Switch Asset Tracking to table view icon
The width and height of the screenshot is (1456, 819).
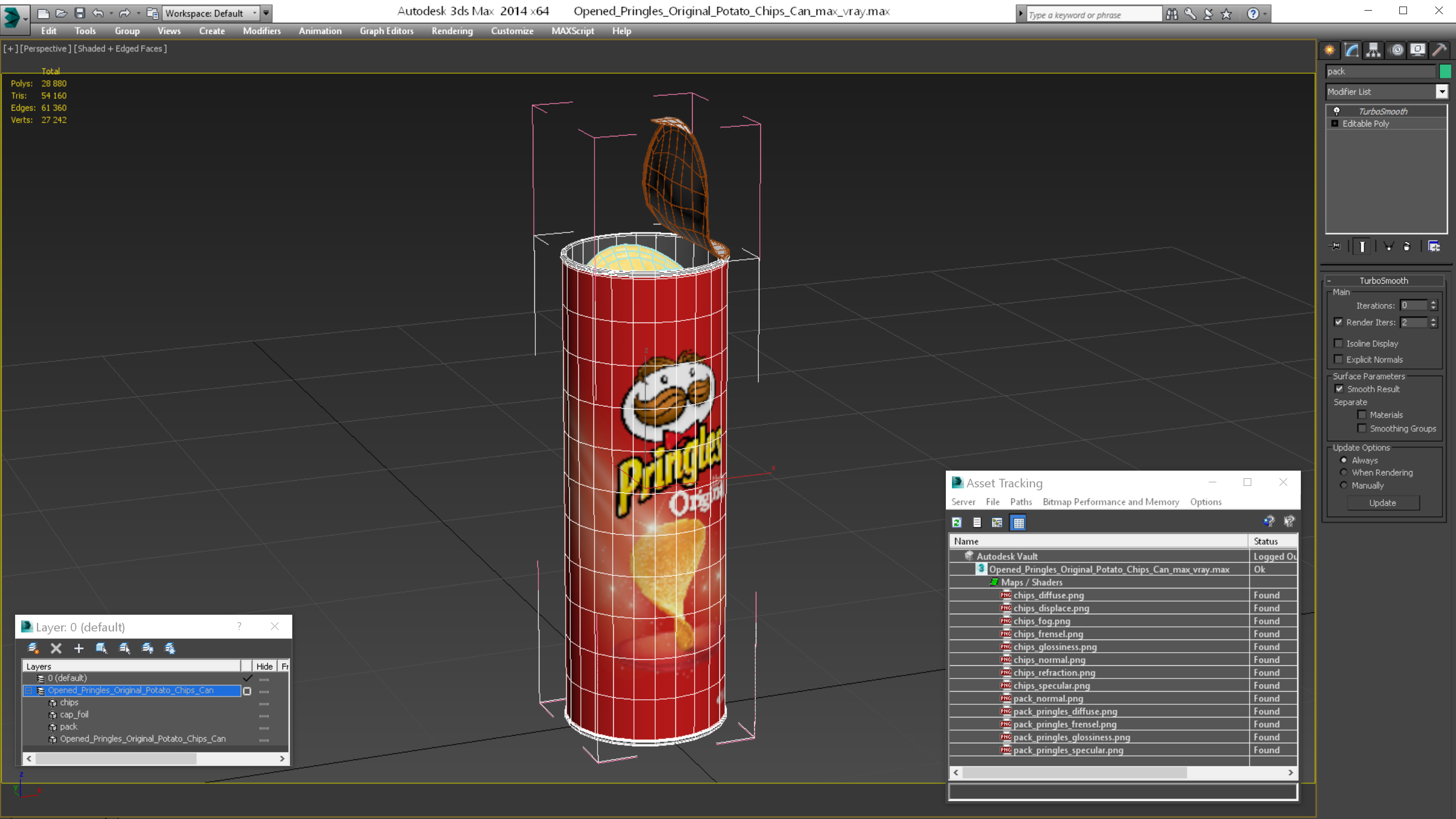1019,523
